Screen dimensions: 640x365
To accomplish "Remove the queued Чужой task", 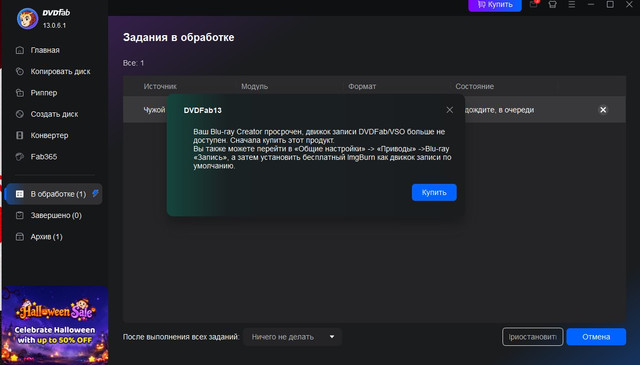I will (603, 110).
